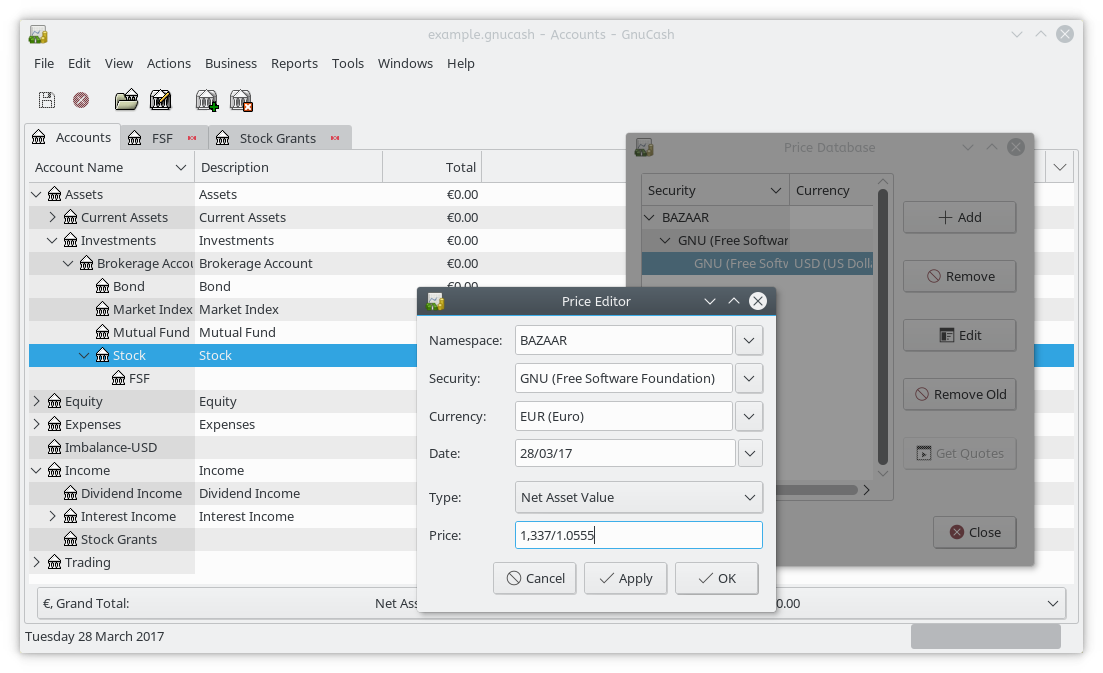Open the account columns chooser arrow
This screenshot has height=673, width=1103.
[x=1060, y=167]
